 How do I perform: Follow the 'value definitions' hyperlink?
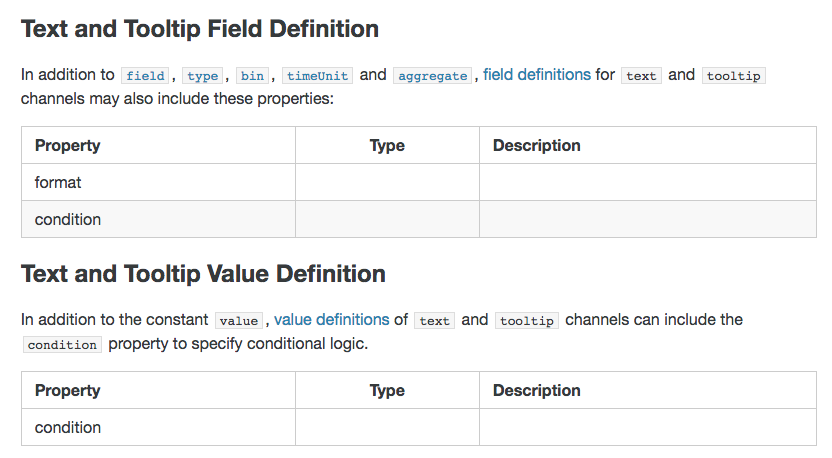332,320
